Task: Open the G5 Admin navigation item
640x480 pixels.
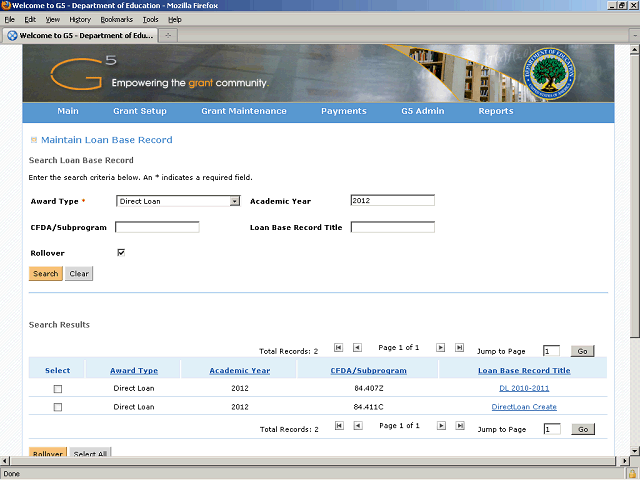Action: tap(422, 111)
